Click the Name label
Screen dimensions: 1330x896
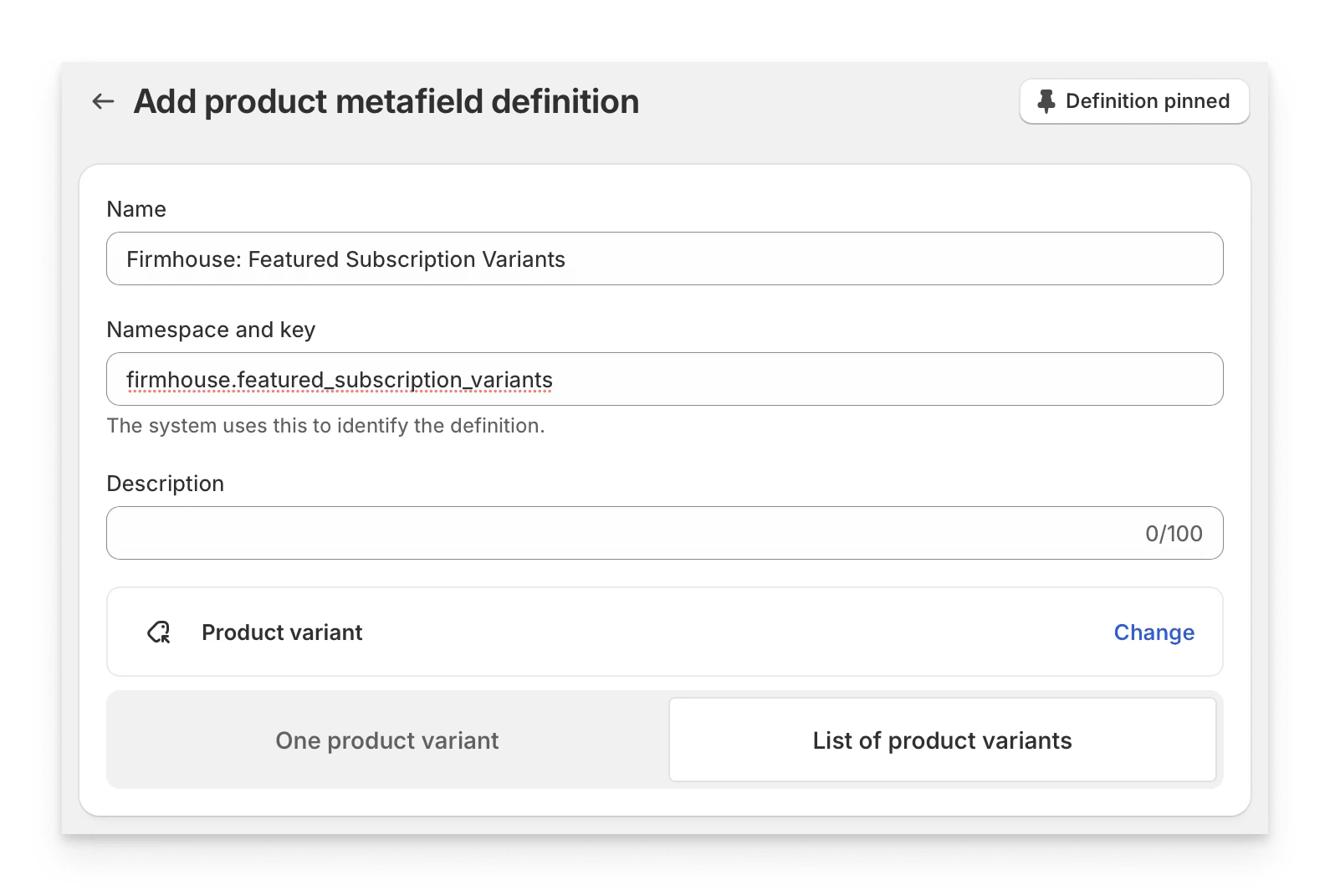coord(136,209)
